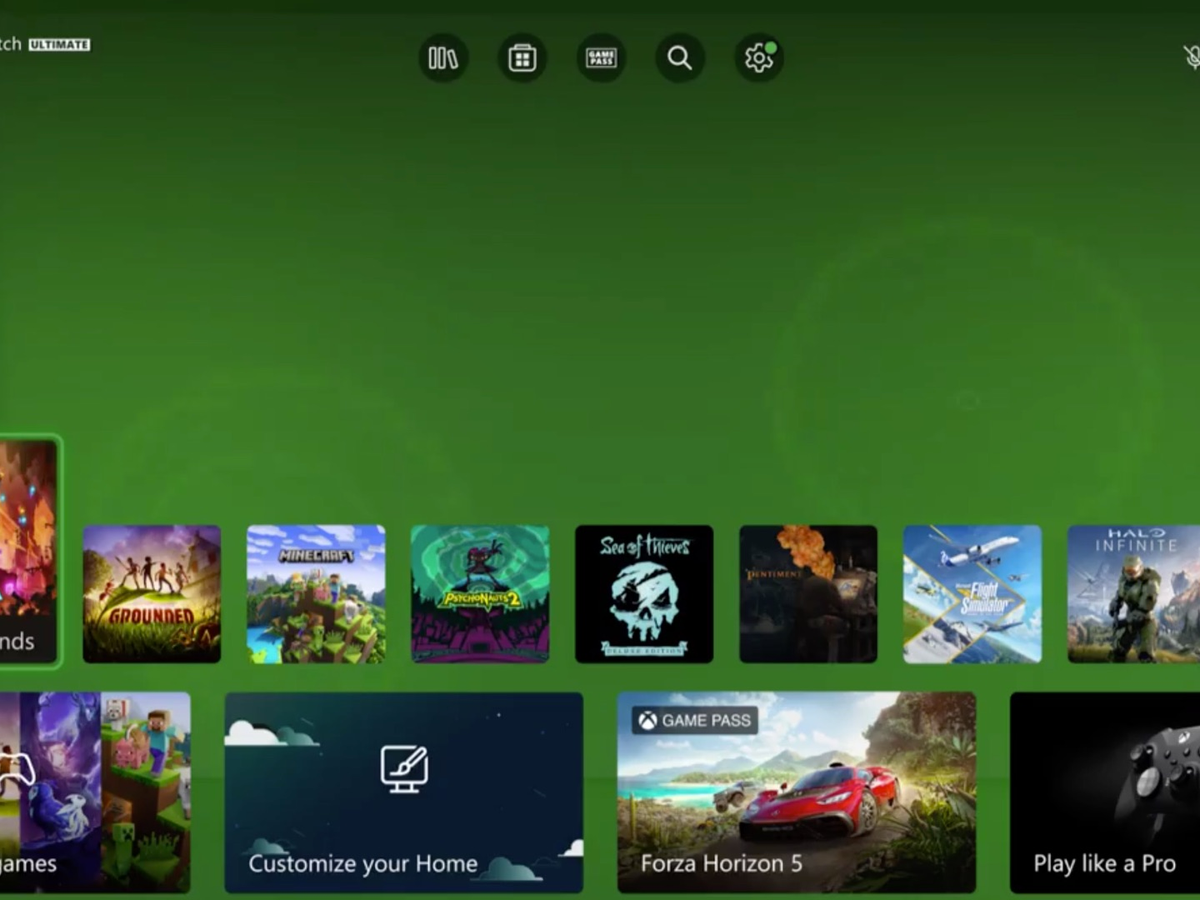Launch Sea of Thieves Deluxe Edition
1200x900 pixels.
pos(644,594)
